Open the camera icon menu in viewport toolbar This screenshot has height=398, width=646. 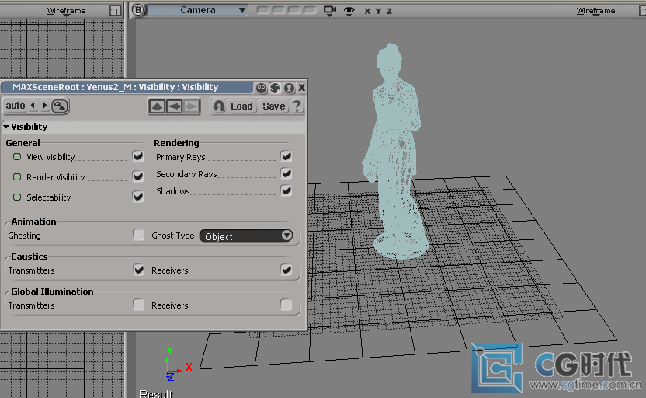click(x=330, y=11)
